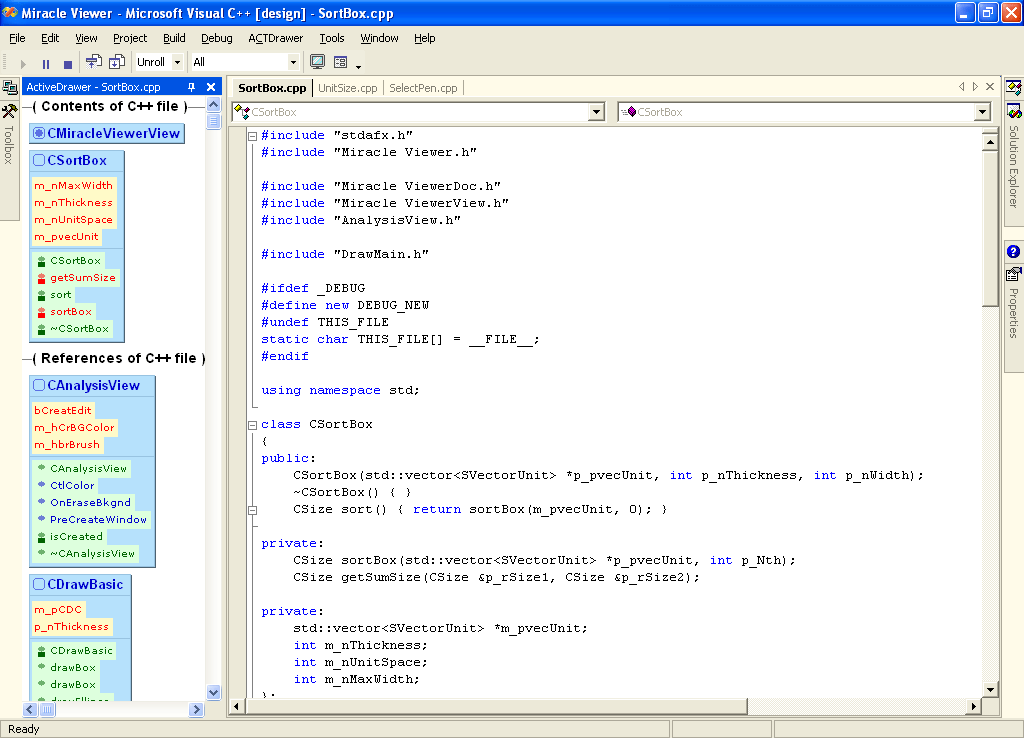The image size is (1024, 738).
Task: Toggle the checkbox on the CAnalysisView class header
Action: coord(39,385)
